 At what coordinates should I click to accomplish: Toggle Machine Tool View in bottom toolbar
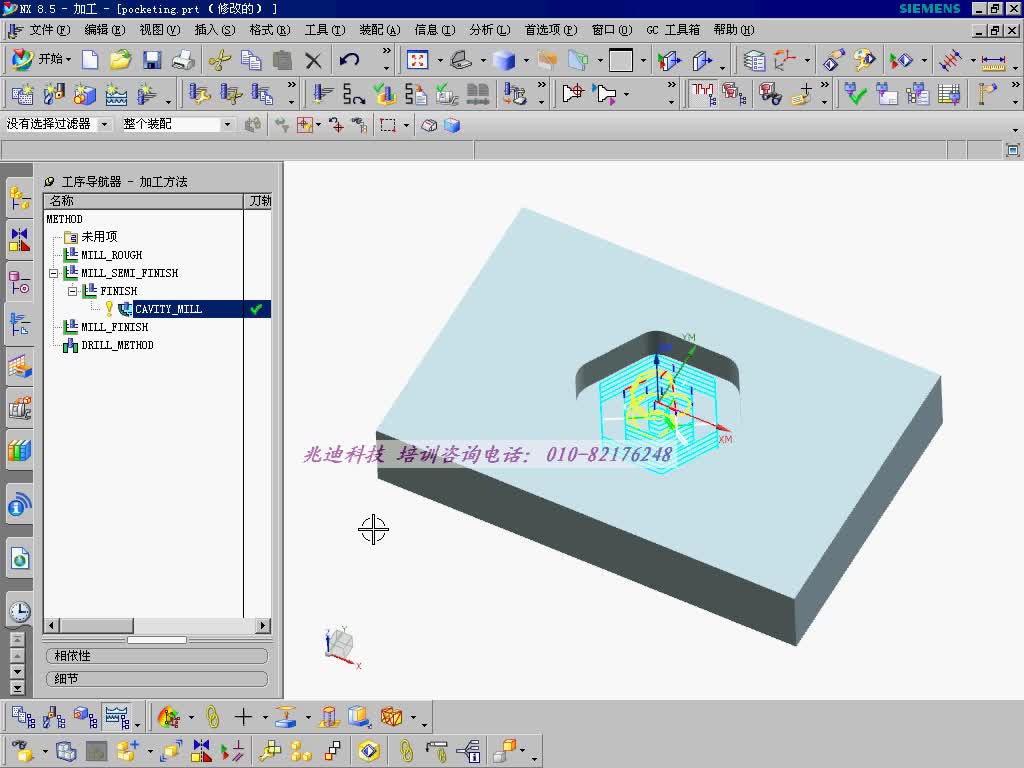[x=54, y=717]
